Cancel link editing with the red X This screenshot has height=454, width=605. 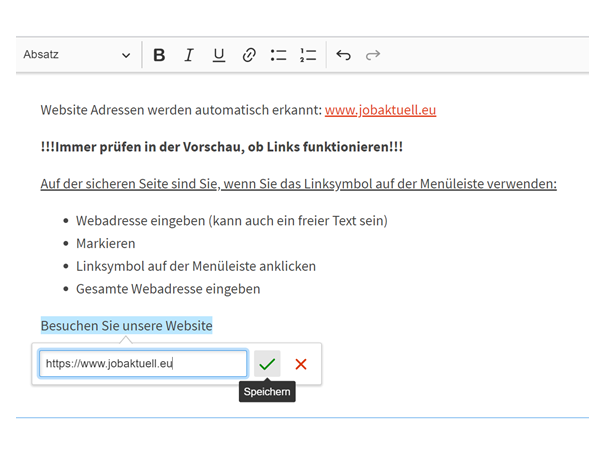[x=301, y=364]
